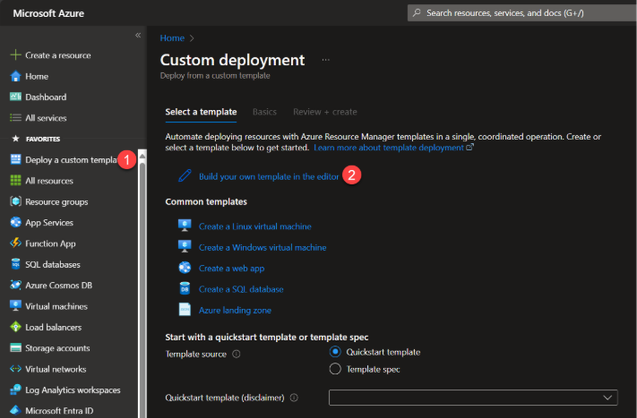
Task: Click the Quickstart template disclaimer info icon
Action: pyautogui.click(x=294, y=398)
